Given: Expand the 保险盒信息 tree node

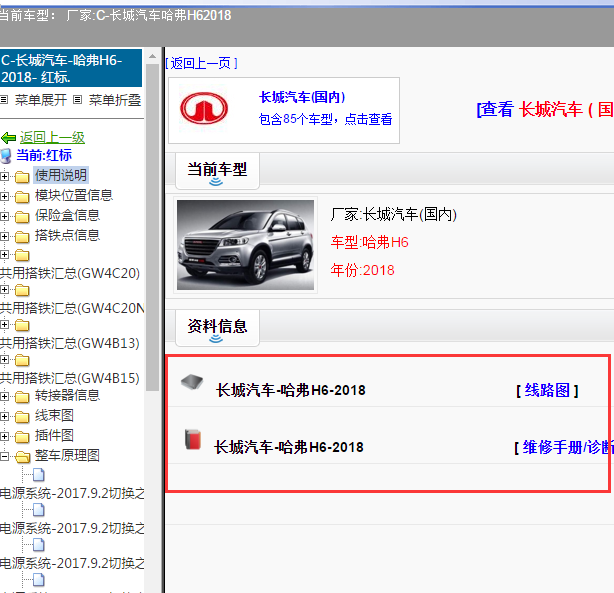Looking at the screenshot, I should 4,216.
